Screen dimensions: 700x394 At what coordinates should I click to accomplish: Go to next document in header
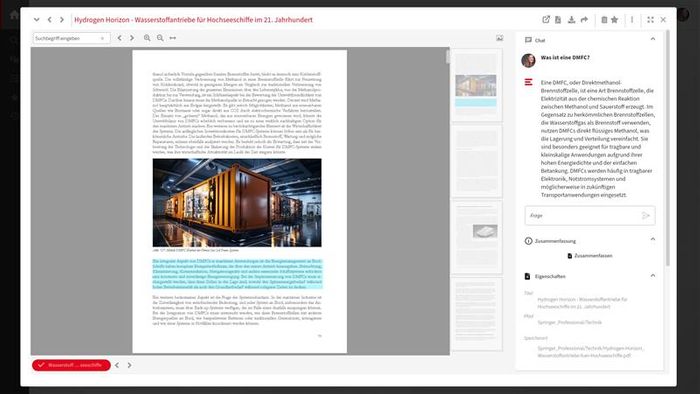pyautogui.click(x=62, y=20)
